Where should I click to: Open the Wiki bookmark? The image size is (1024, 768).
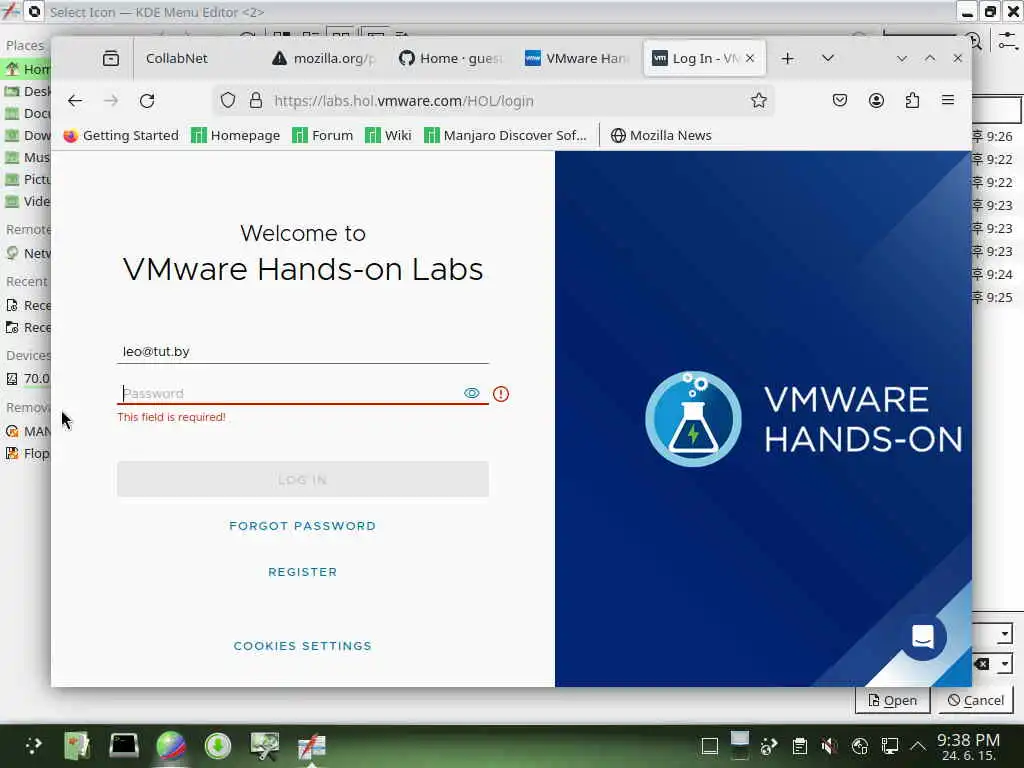pos(389,135)
